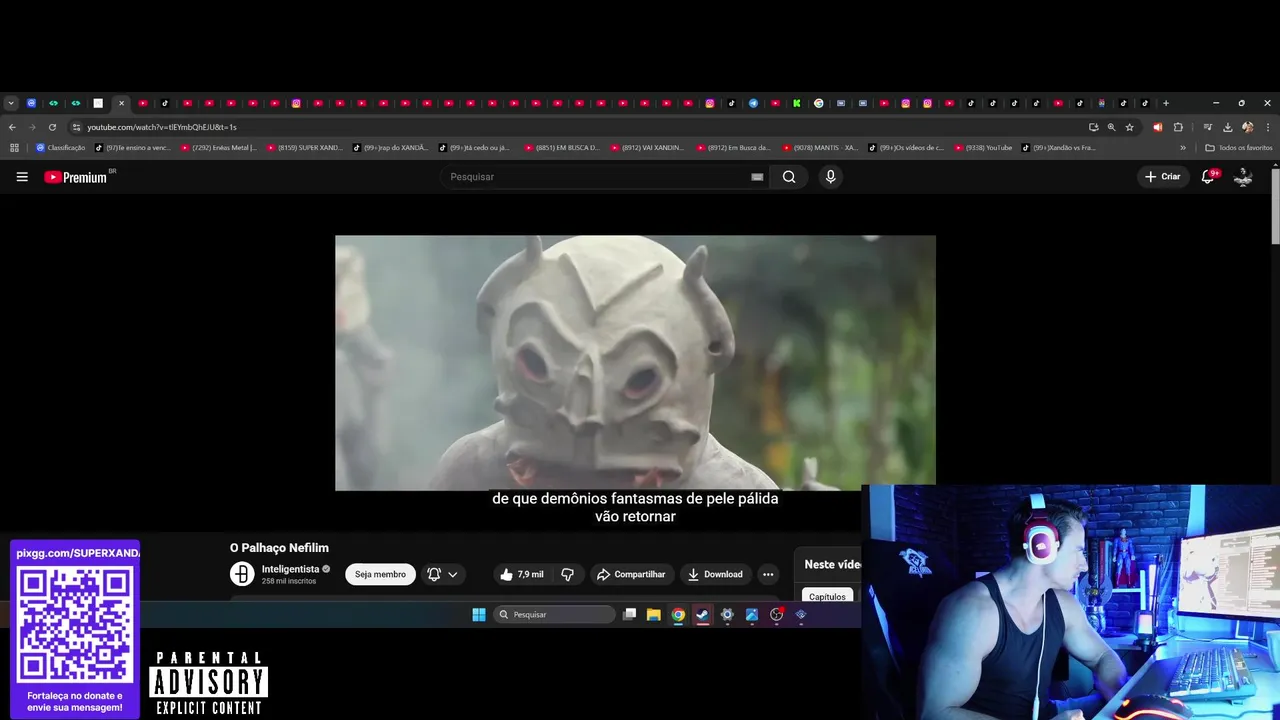Screen dimensions: 1280x720
Task: Expand hidden bookmarks with double chevron
Action: [1183, 148]
